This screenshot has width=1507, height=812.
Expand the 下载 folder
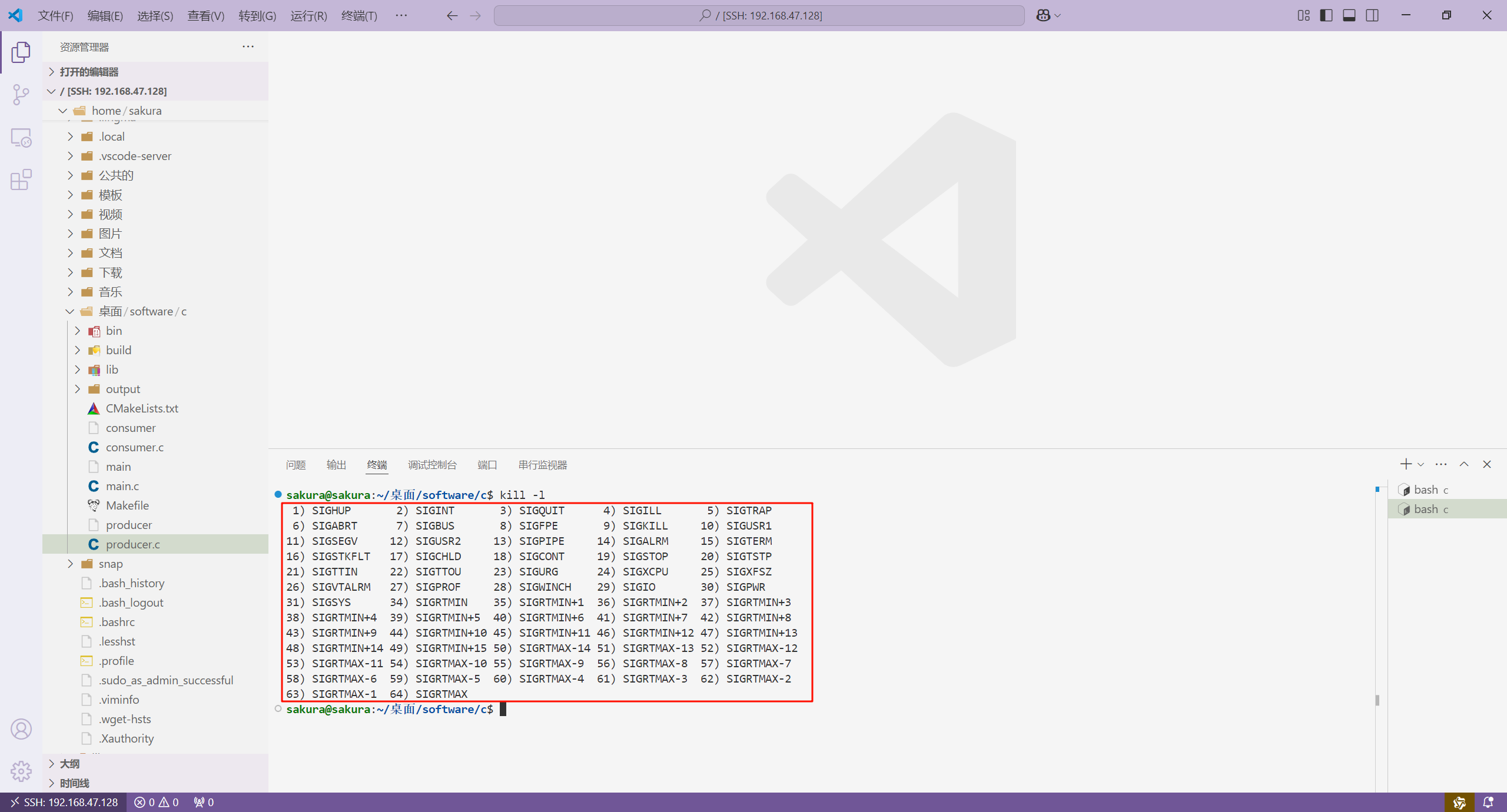click(155, 272)
